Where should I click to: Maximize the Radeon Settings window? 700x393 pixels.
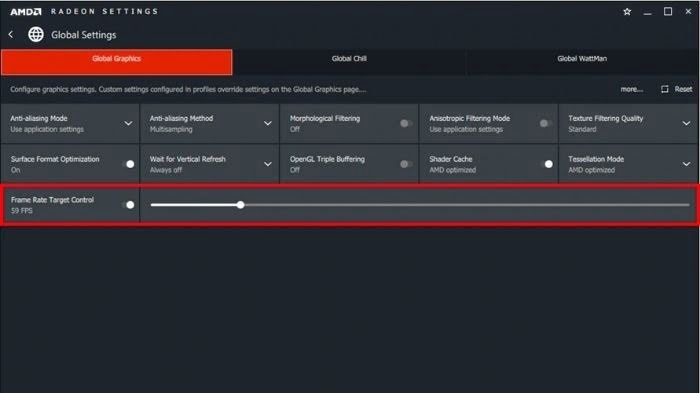pos(668,12)
